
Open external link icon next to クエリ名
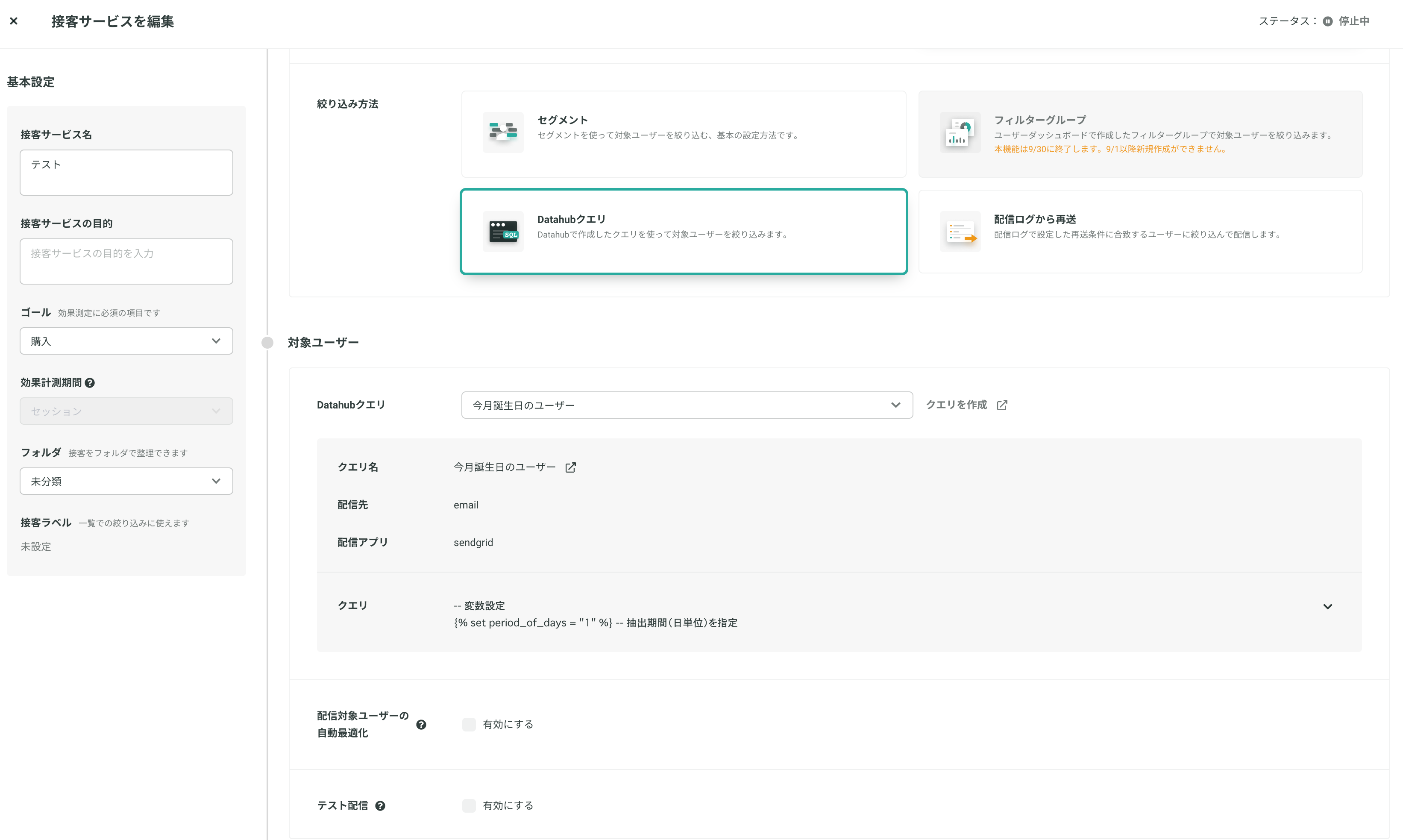(x=570, y=467)
